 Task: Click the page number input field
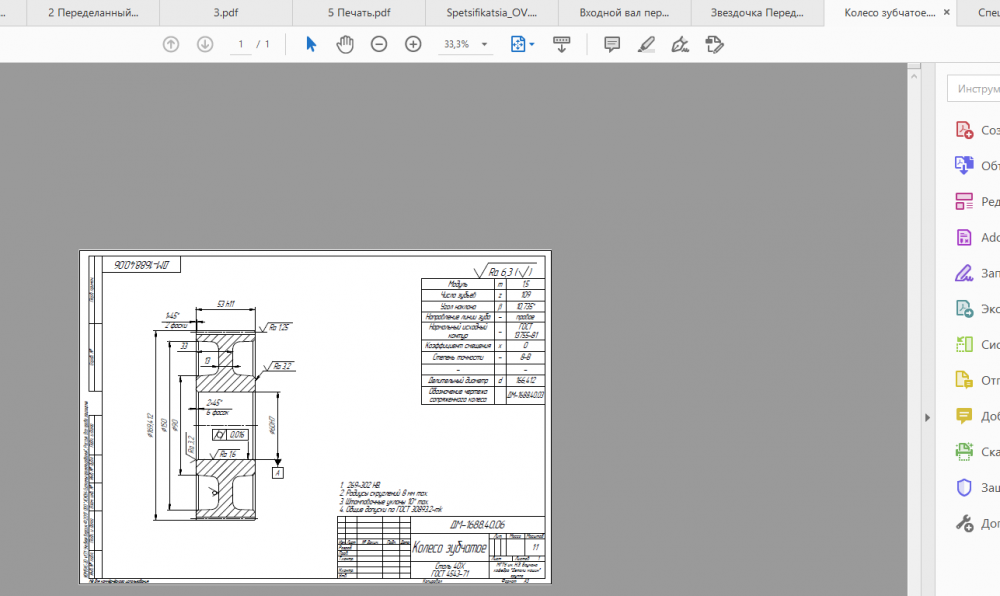point(241,44)
